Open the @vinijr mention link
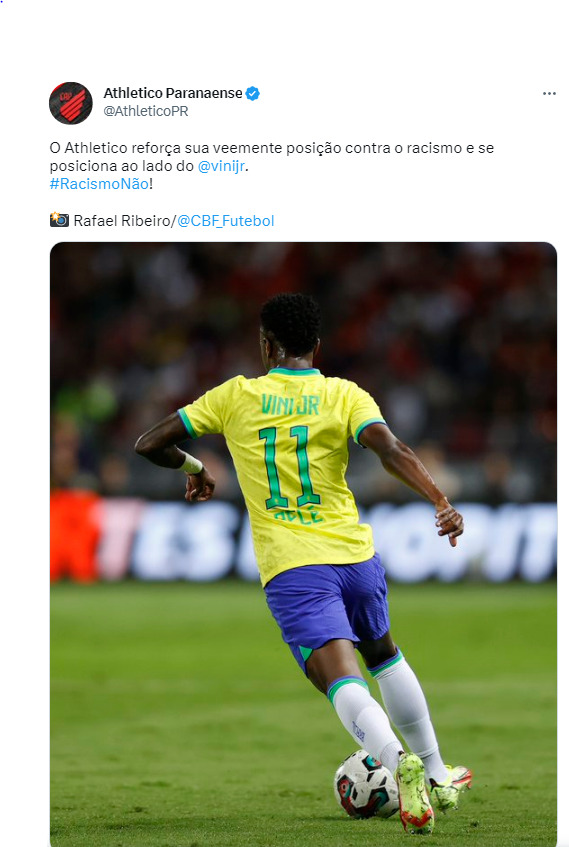569x847 pixels. [221, 166]
